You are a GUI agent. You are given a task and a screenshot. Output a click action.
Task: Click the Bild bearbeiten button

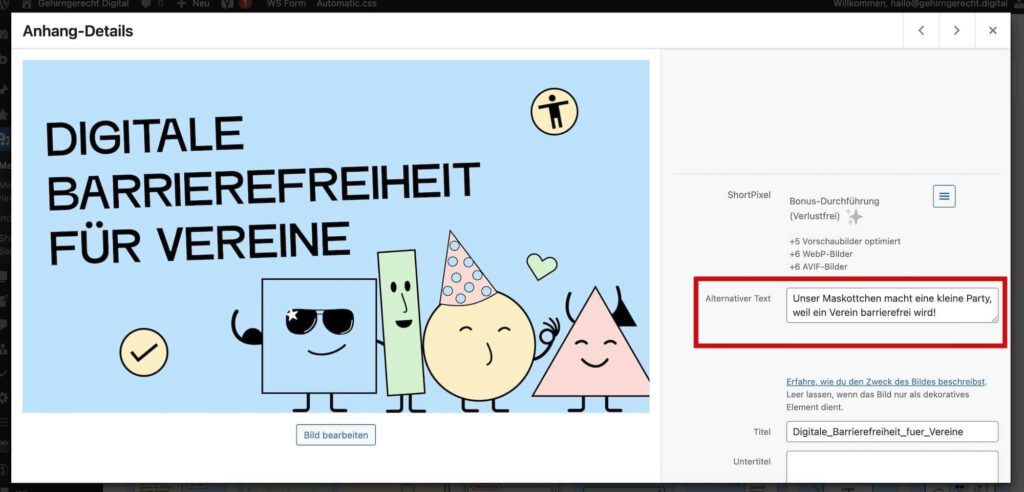tap(336, 435)
